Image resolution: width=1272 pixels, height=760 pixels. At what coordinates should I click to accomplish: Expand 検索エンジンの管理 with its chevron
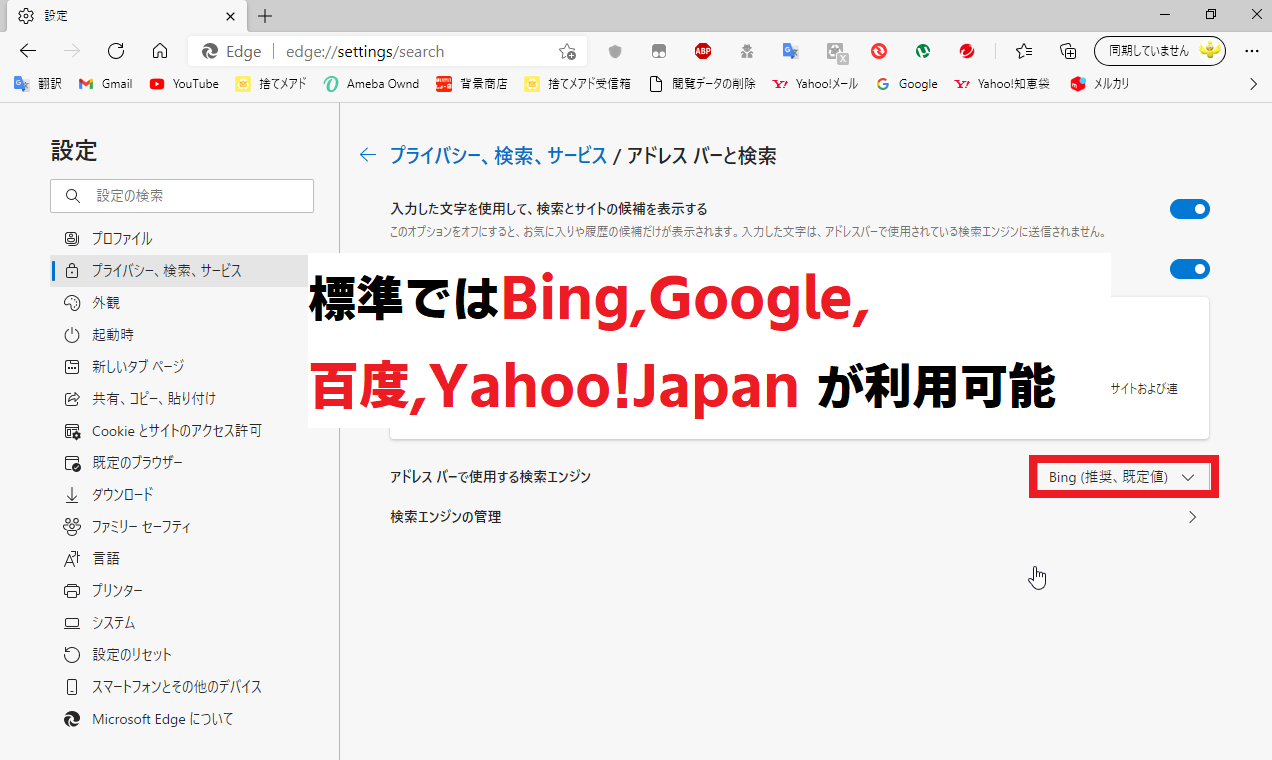pyautogui.click(x=1192, y=517)
